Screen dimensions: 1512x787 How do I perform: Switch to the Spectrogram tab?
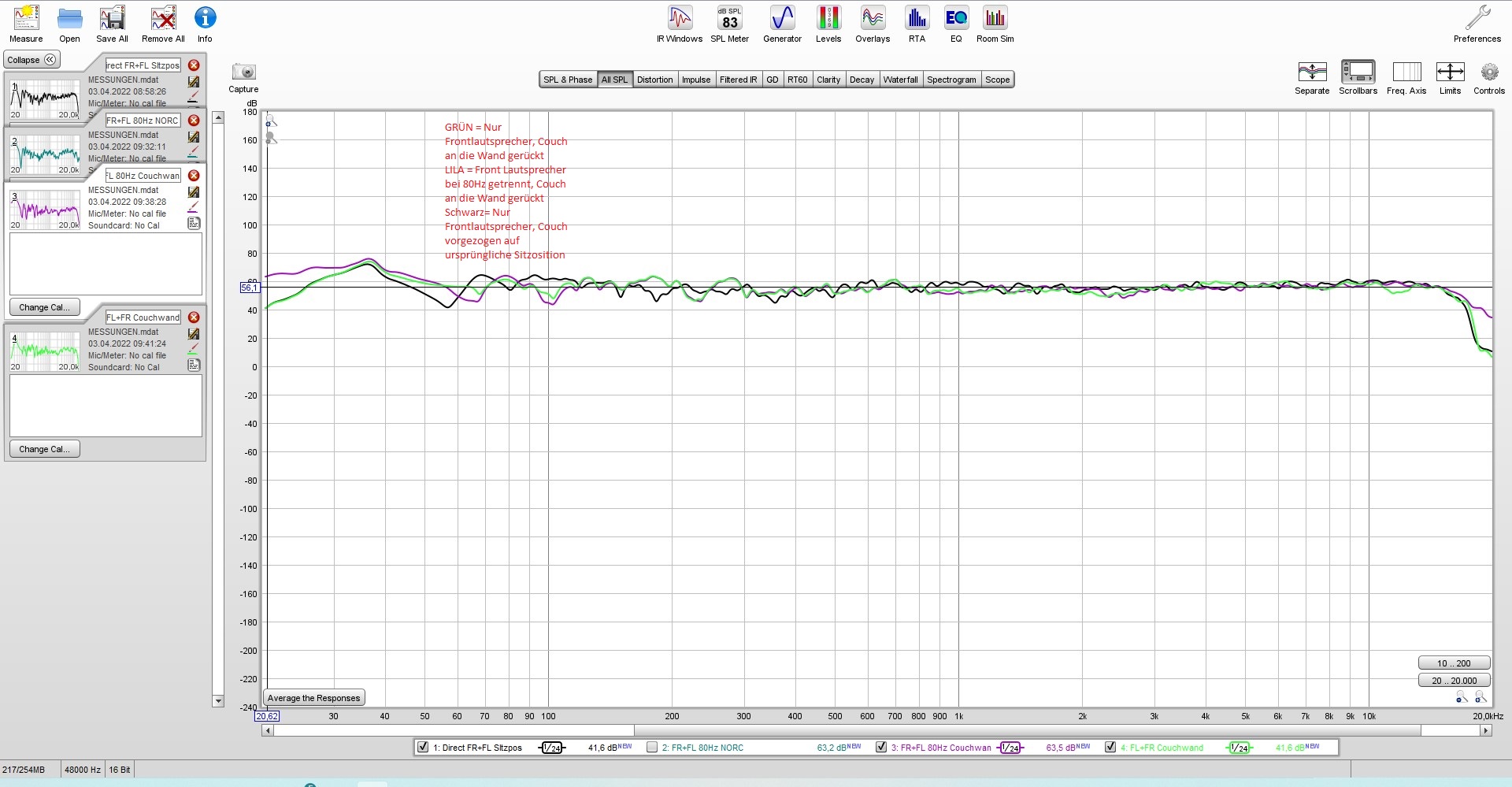951,80
